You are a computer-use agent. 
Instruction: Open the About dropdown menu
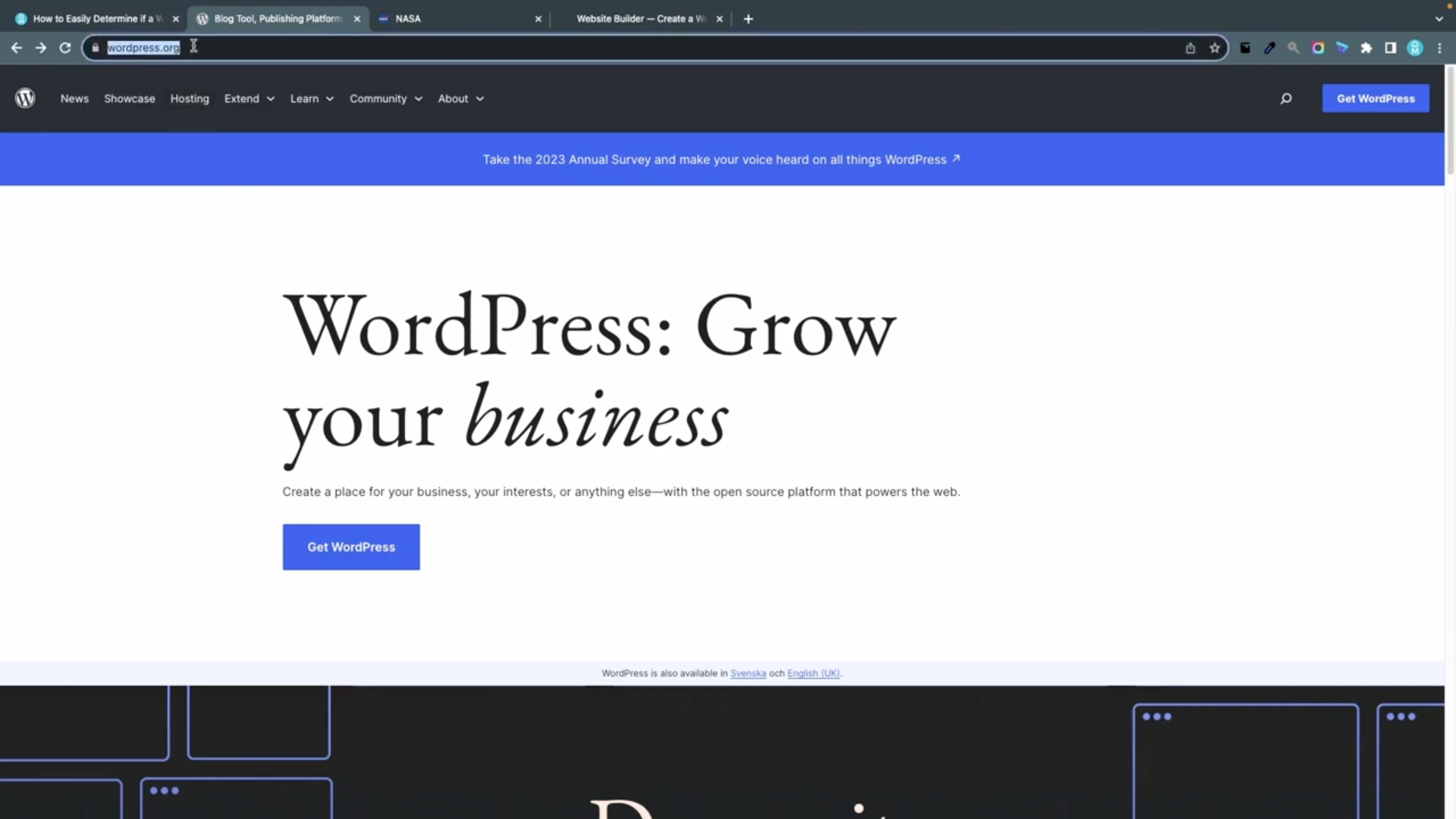[460, 99]
